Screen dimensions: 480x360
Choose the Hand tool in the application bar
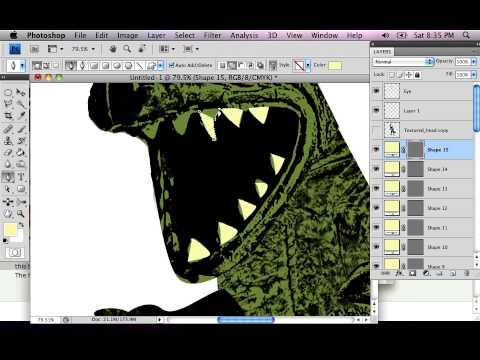point(113,49)
